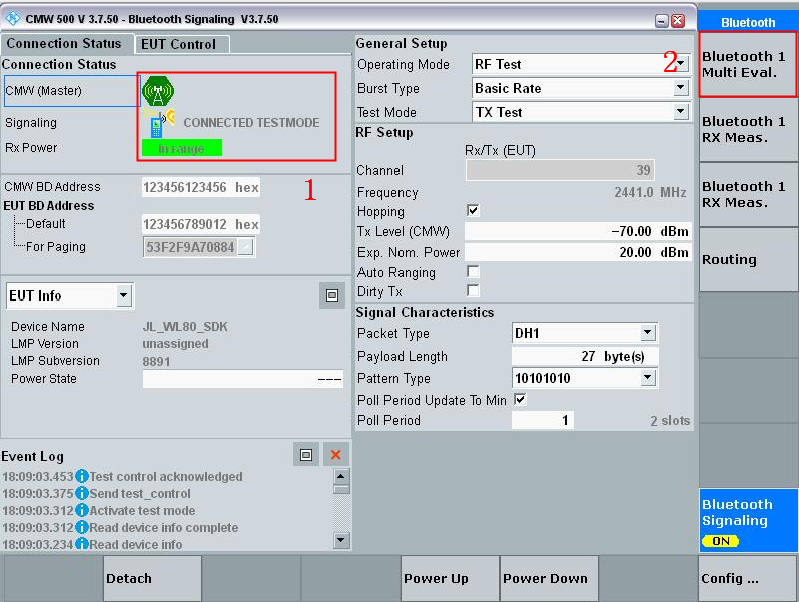Click the Rx Power in range indicator
The width and height of the screenshot is (799, 602).
pyautogui.click(x=181, y=148)
